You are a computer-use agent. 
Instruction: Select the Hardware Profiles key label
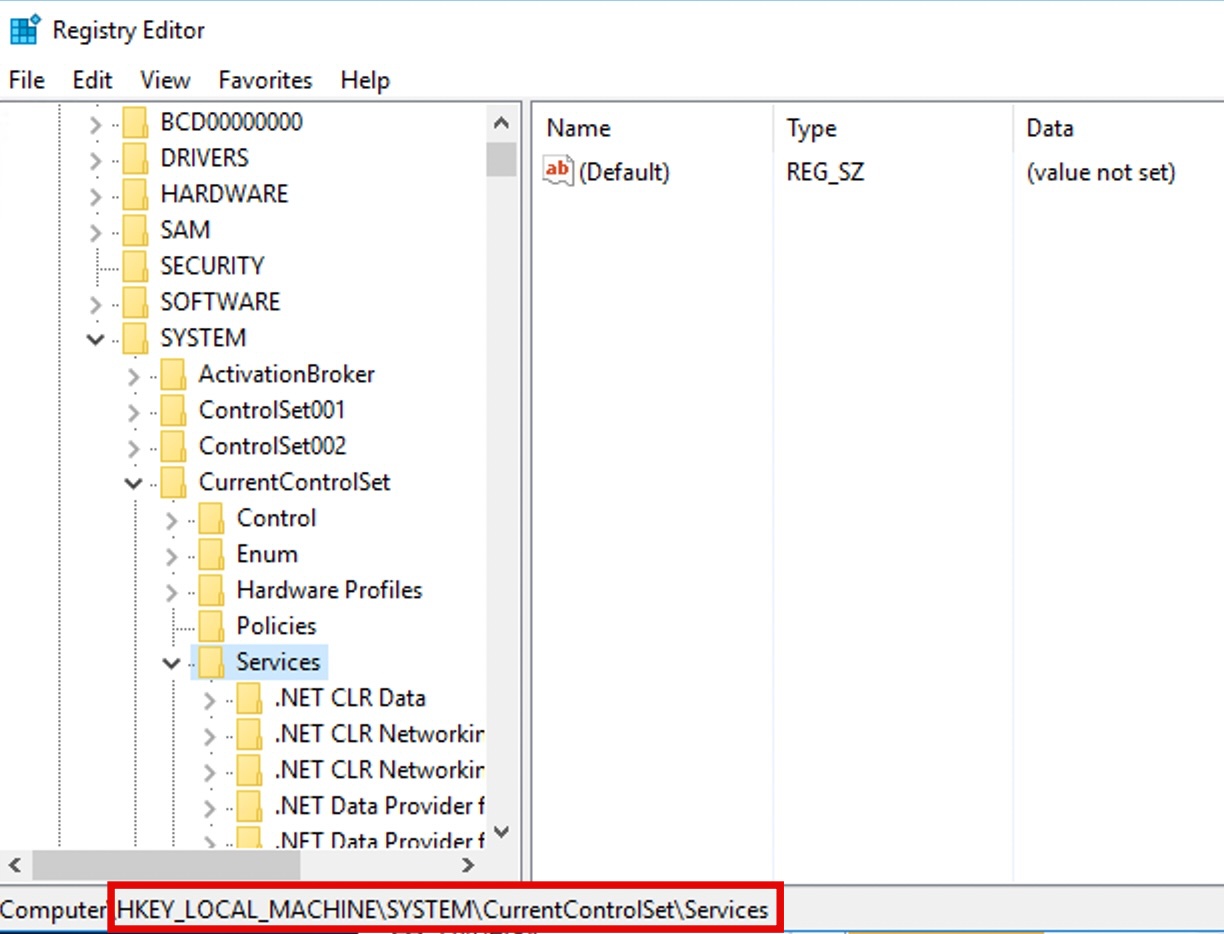(x=329, y=590)
